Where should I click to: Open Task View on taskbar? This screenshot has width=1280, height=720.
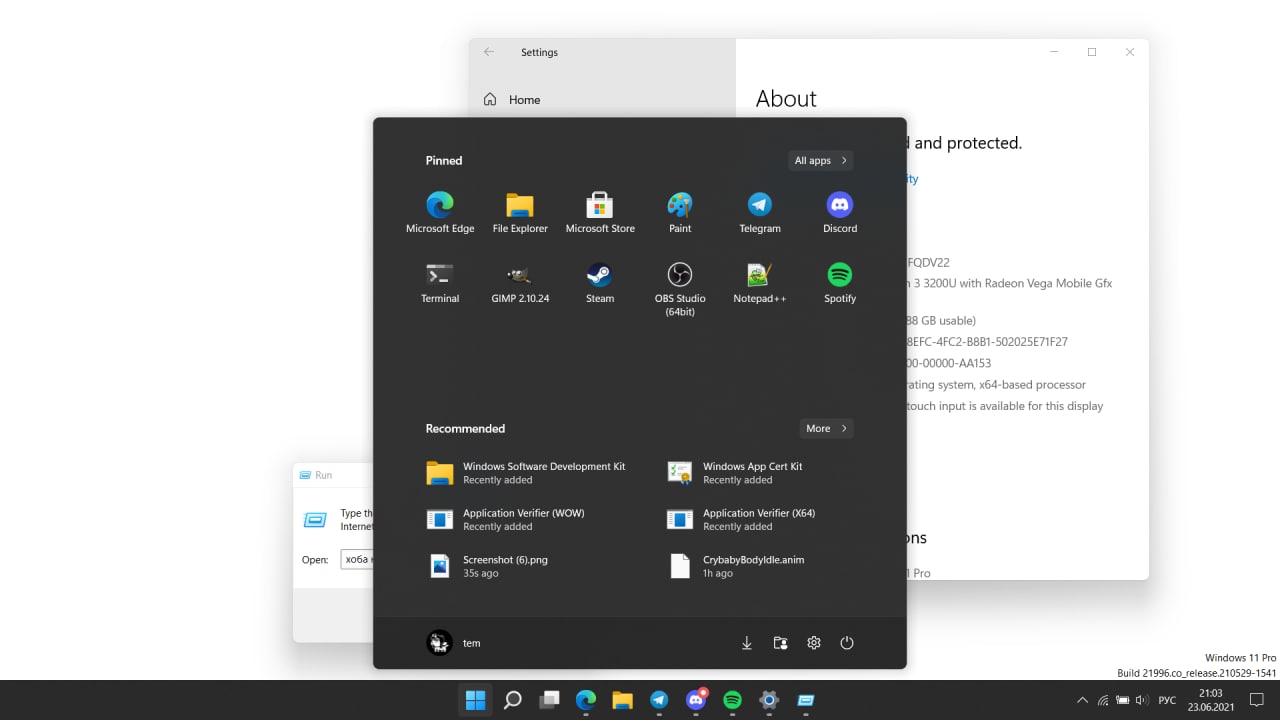click(x=549, y=700)
